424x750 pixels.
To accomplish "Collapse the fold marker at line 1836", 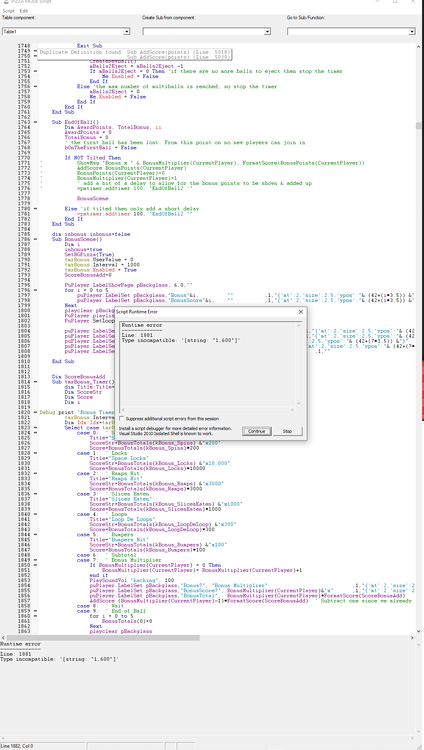I will (35, 494).
